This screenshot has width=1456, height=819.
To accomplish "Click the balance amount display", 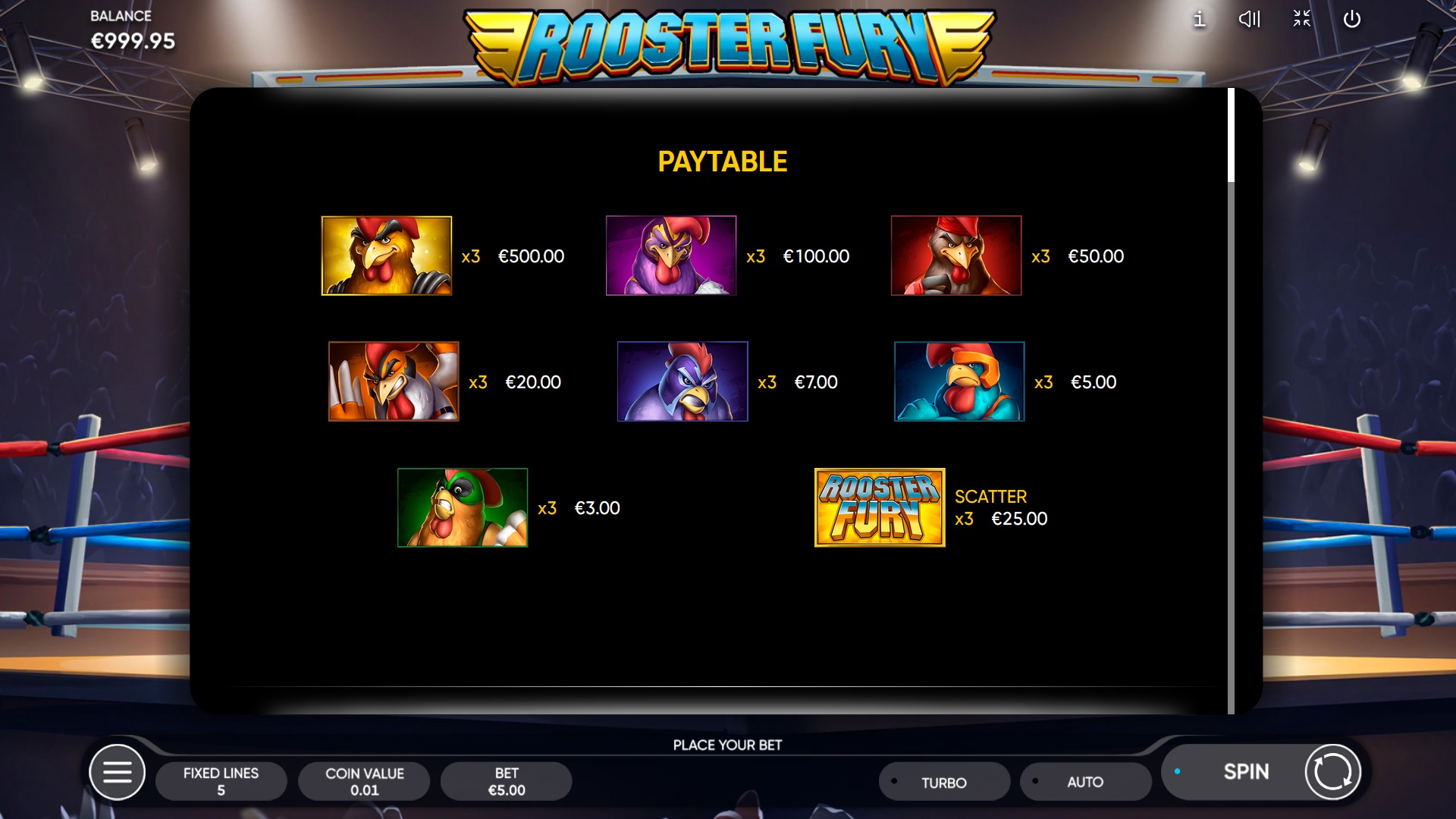I will coord(133,41).
